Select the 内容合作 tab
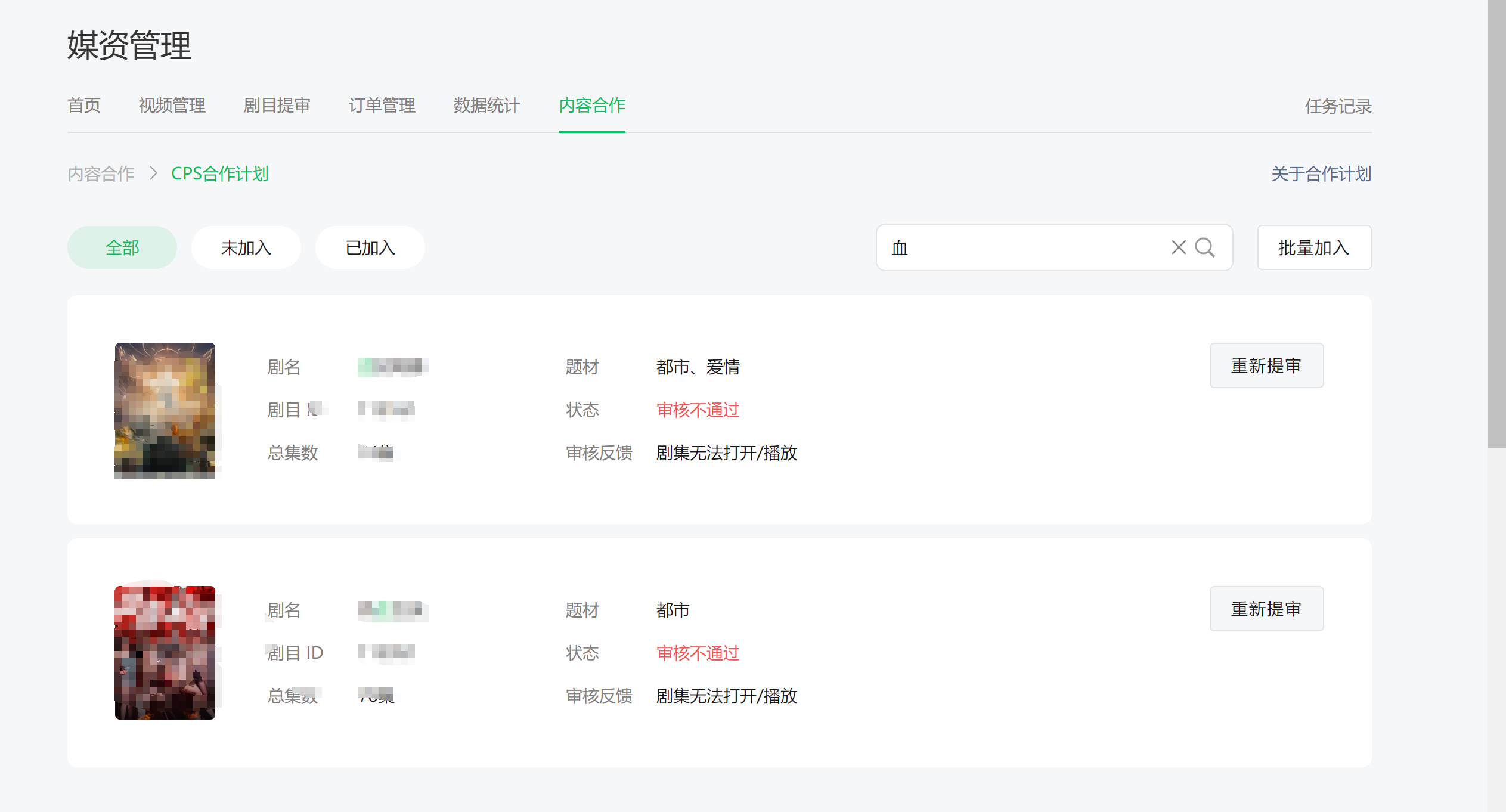This screenshot has height=812, width=1506. pos(591,106)
